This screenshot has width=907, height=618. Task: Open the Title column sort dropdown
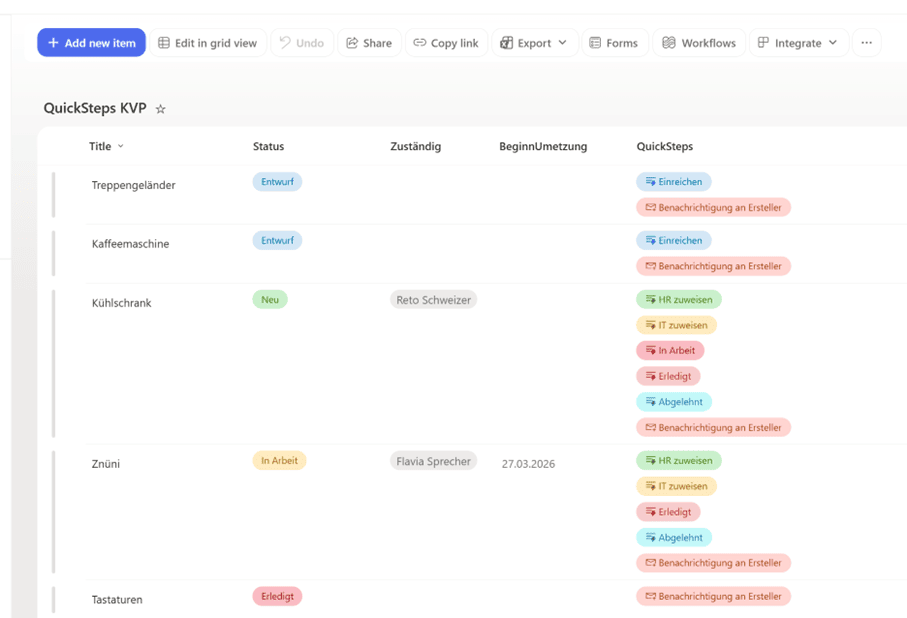[x=121, y=146]
